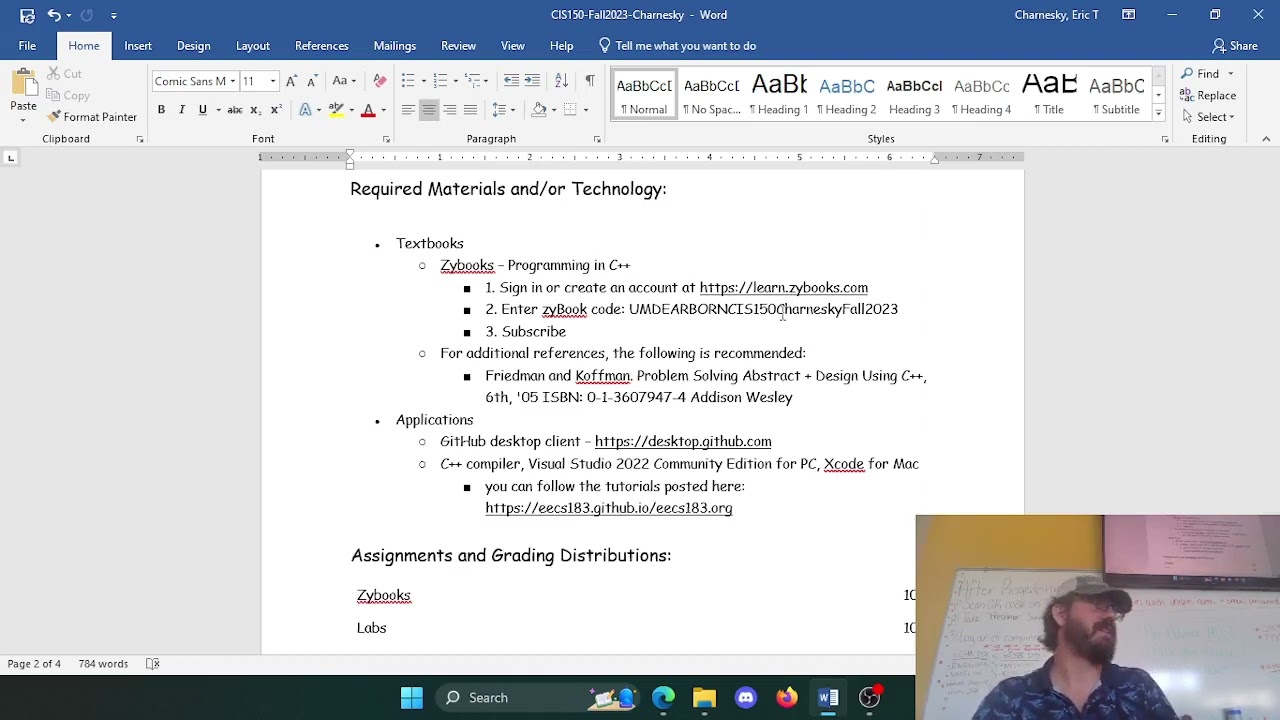Open borders dropdown arrow

[586, 110]
